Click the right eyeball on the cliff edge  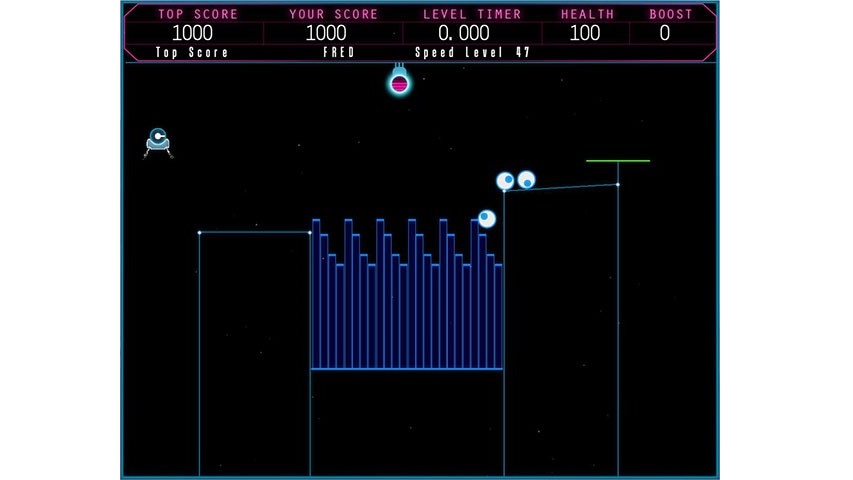526,180
